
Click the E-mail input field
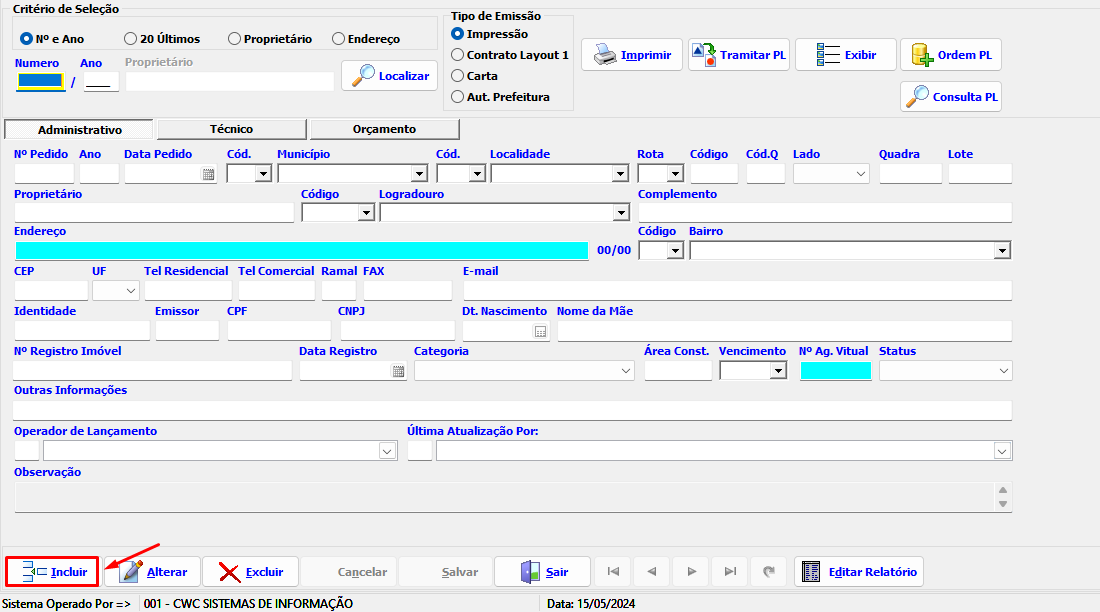[x=737, y=291]
